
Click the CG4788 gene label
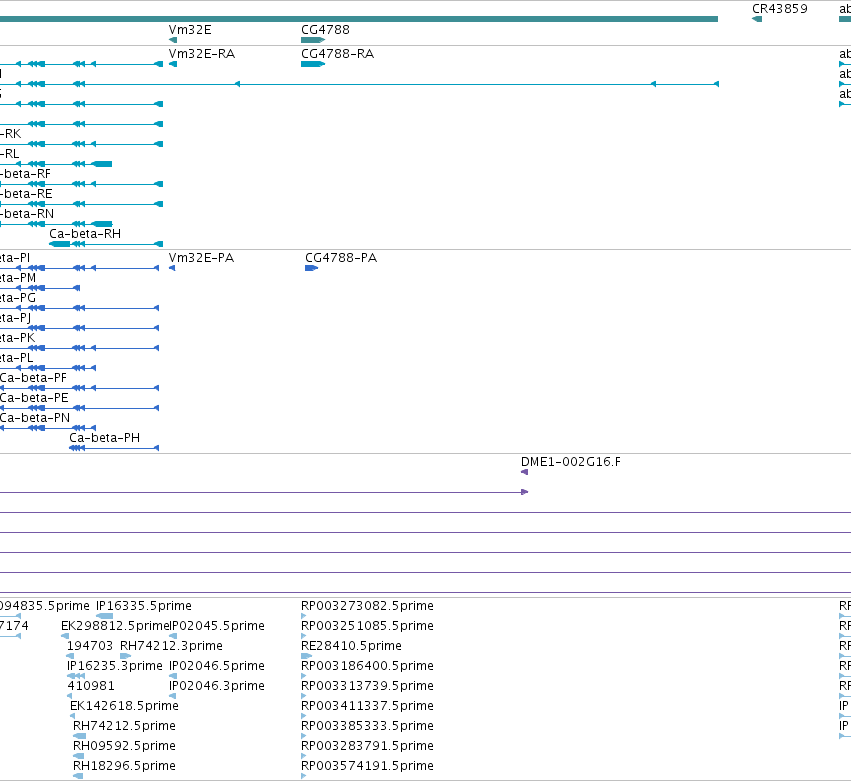[x=325, y=30]
